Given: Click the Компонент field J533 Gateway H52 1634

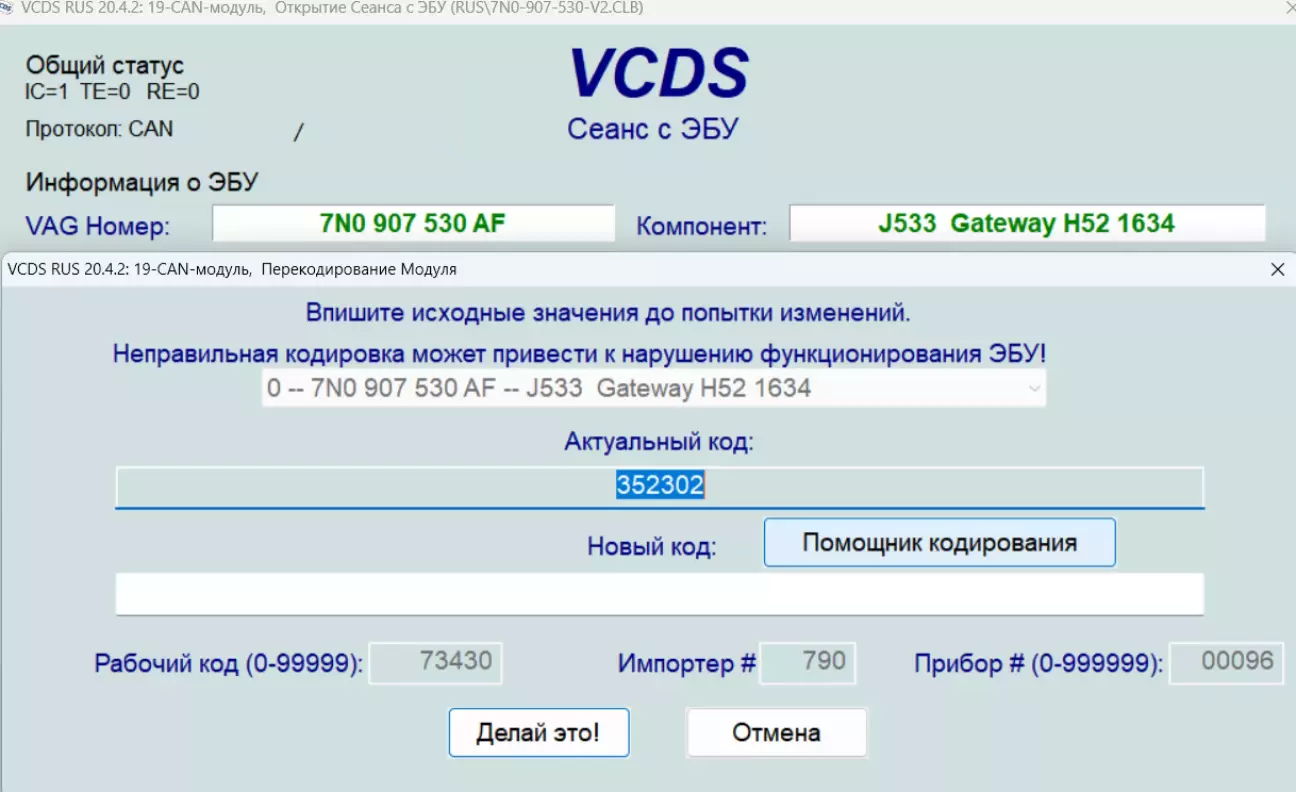Looking at the screenshot, I should [1026, 223].
